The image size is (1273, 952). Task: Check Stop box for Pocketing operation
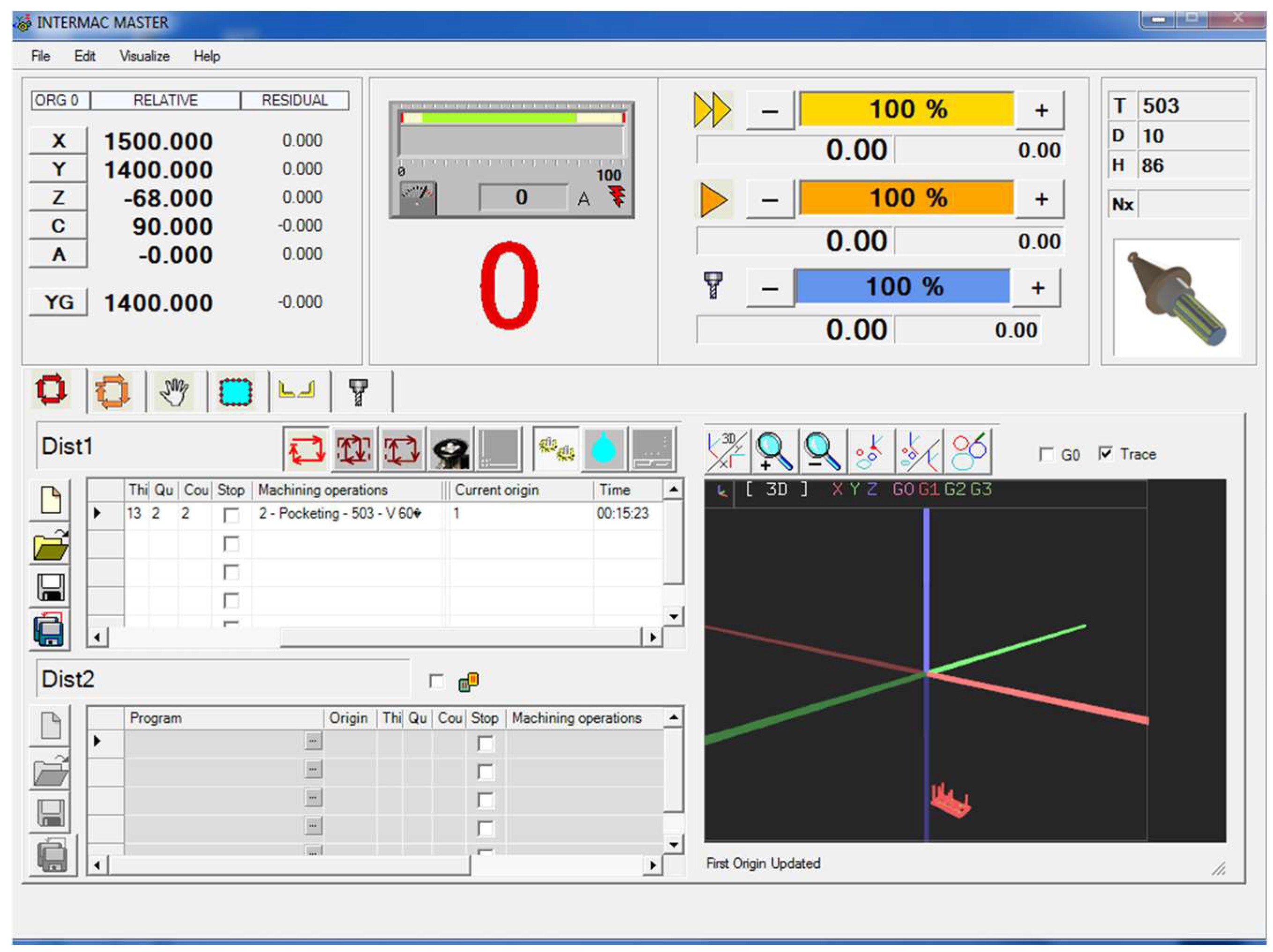(x=231, y=515)
